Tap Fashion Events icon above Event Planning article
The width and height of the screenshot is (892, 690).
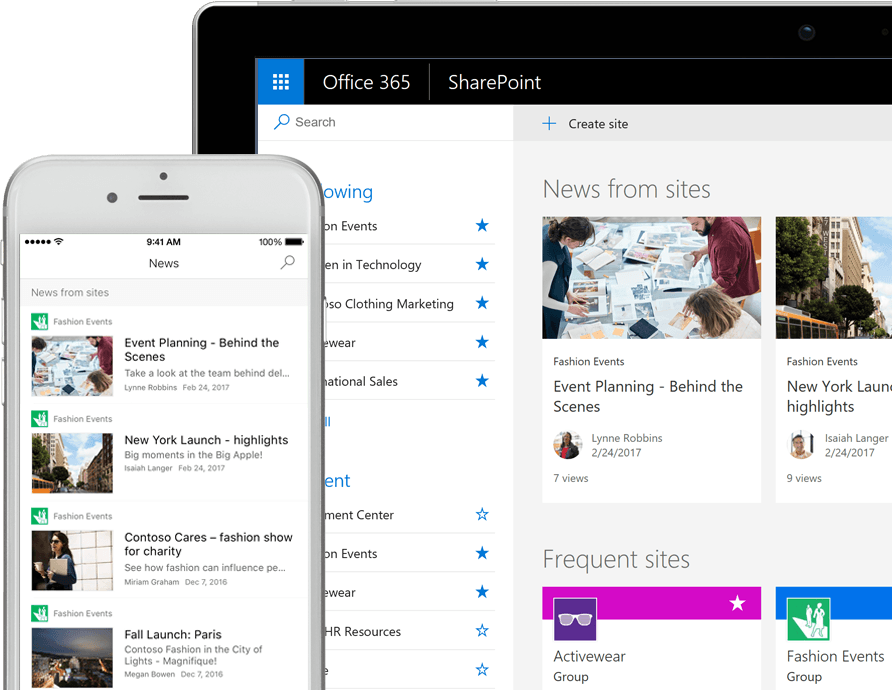(x=39, y=321)
